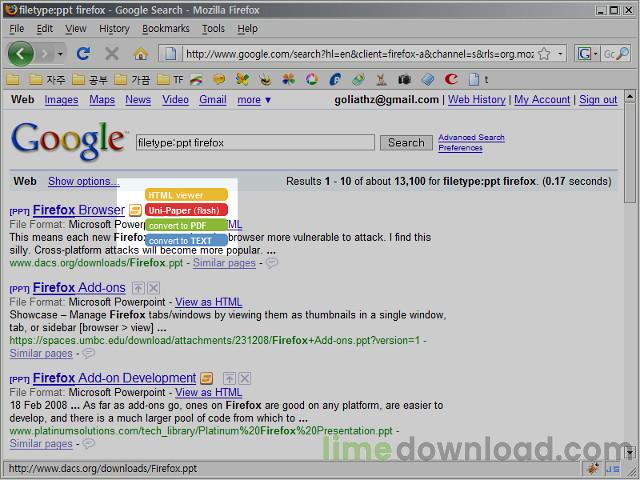Select 'convert to PDF' in the popup

[x=178, y=225]
